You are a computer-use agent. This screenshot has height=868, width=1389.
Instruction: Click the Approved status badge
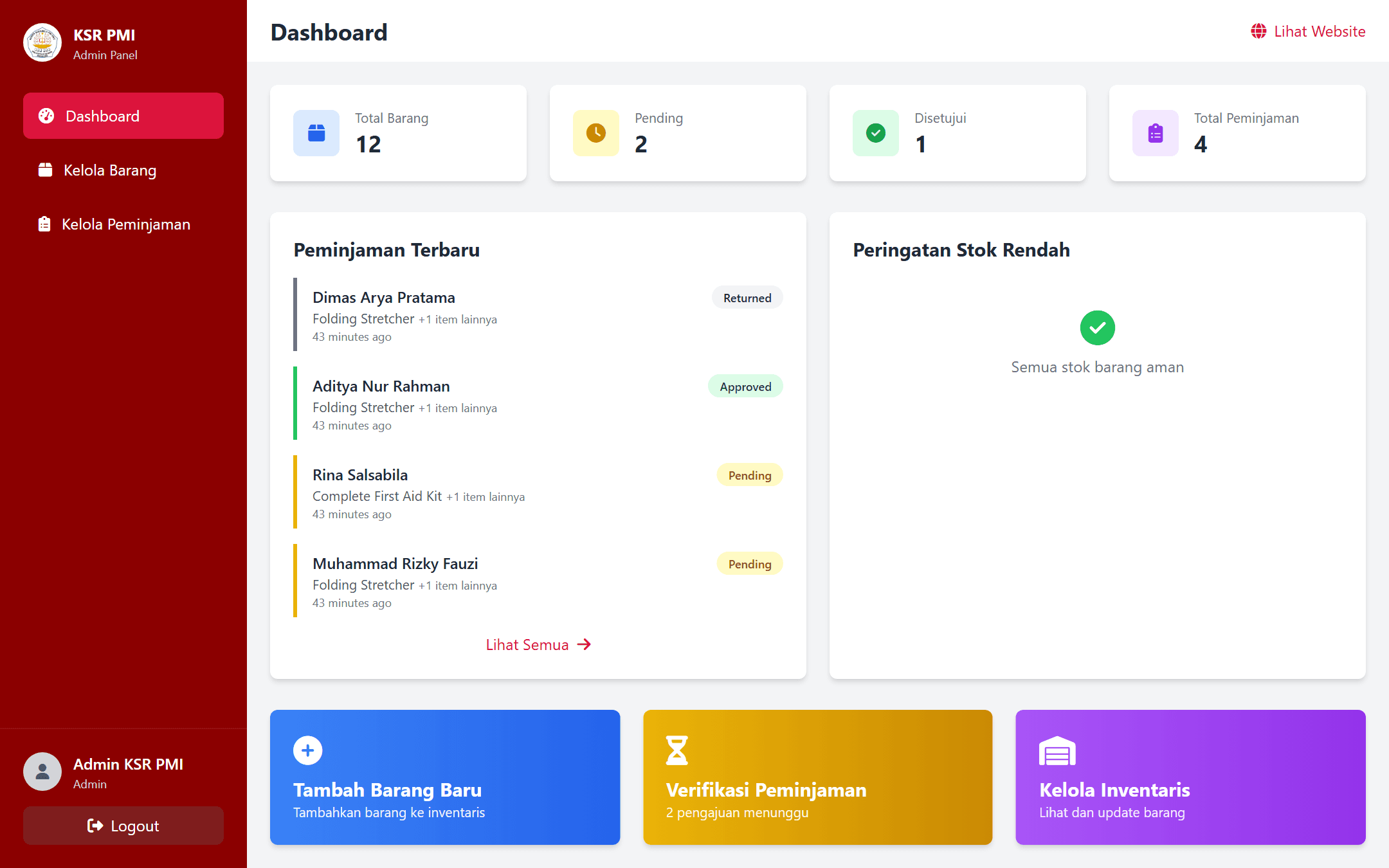click(745, 386)
